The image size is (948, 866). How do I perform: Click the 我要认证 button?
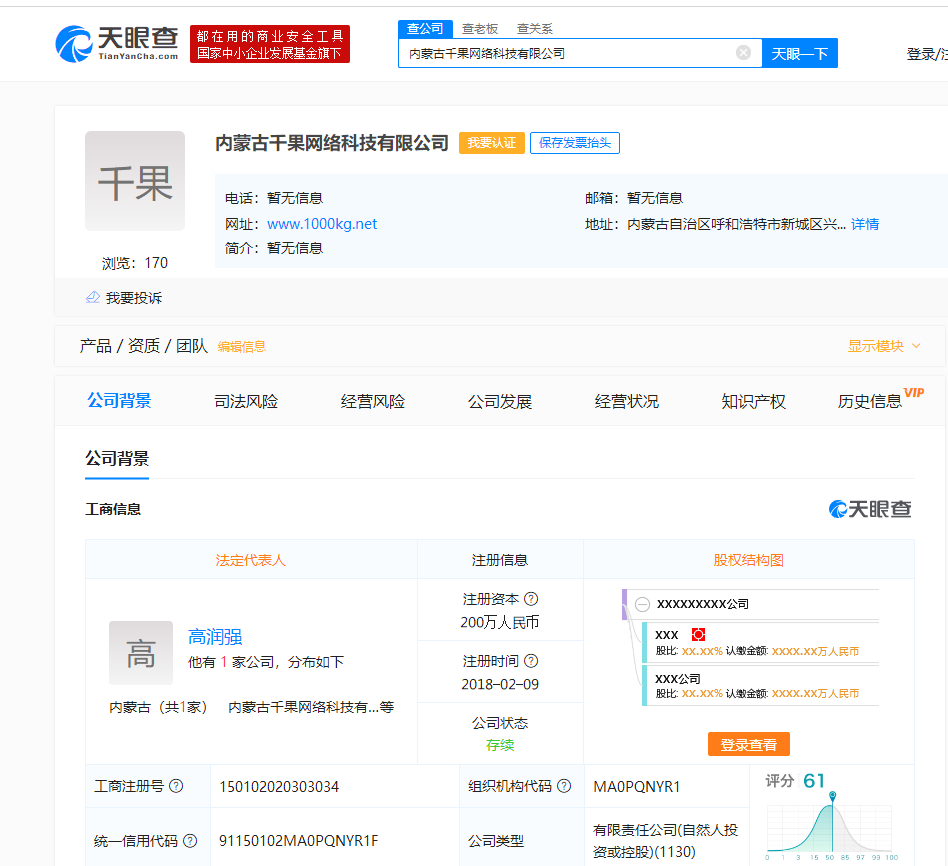(492, 143)
